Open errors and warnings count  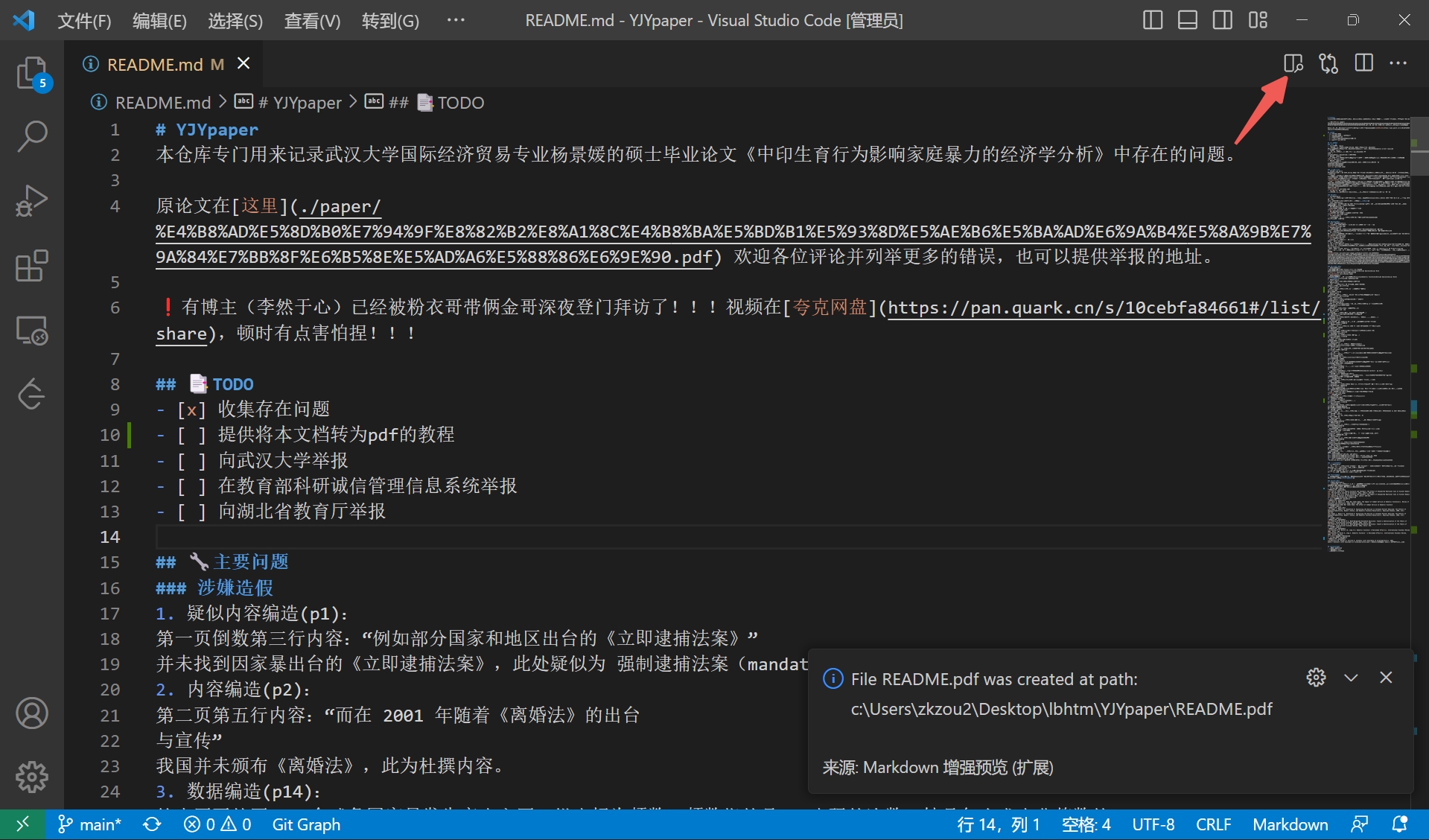coord(217,824)
